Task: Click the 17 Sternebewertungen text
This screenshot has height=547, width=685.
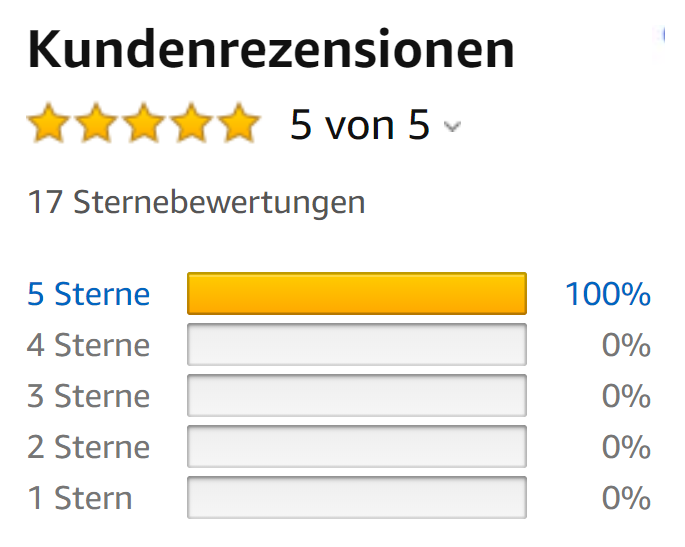Action: [197, 203]
